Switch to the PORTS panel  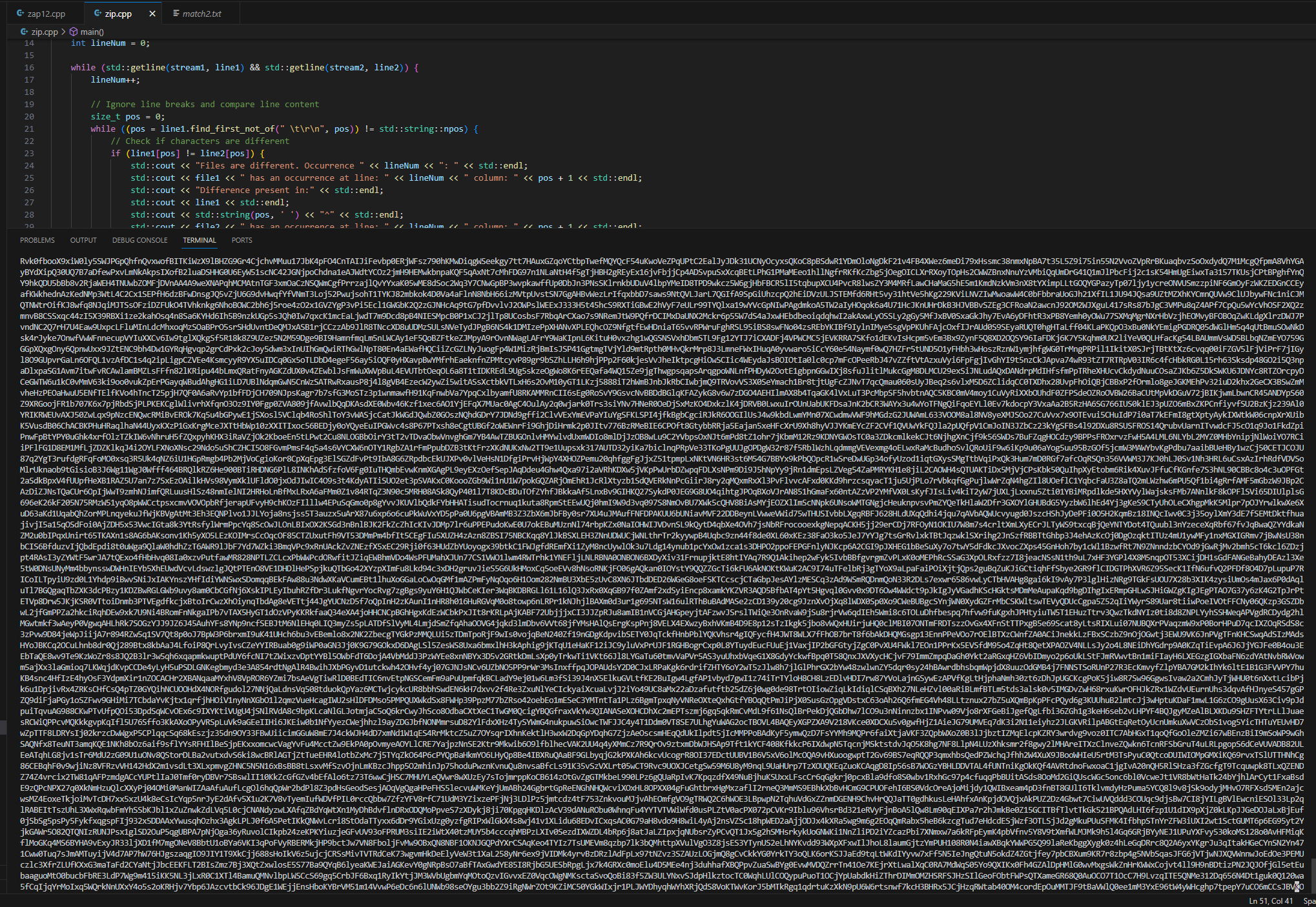click(x=242, y=239)
